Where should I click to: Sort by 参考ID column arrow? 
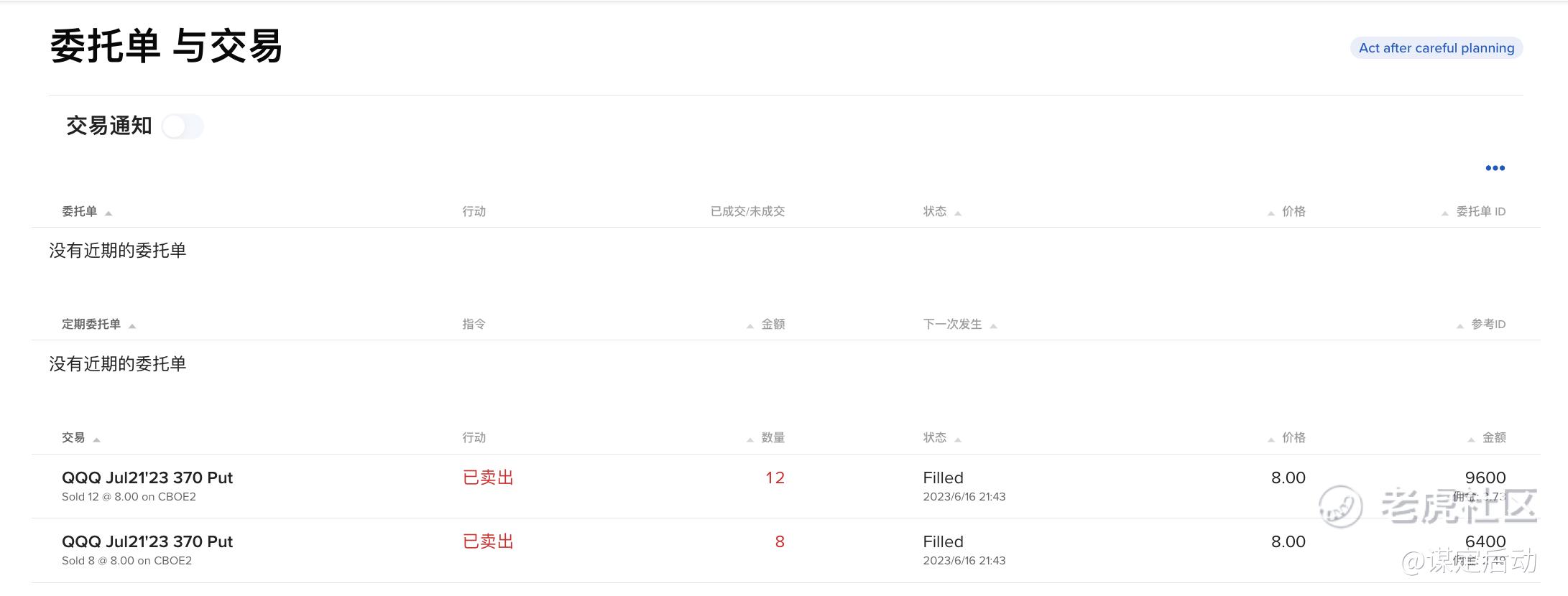coord(1460,326)
